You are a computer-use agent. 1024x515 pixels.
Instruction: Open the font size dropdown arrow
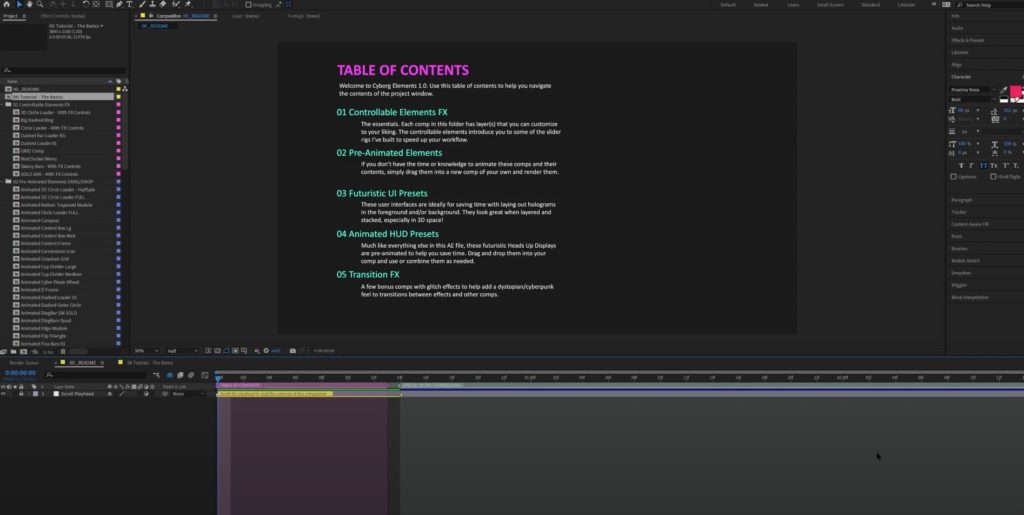pos(978,110)
